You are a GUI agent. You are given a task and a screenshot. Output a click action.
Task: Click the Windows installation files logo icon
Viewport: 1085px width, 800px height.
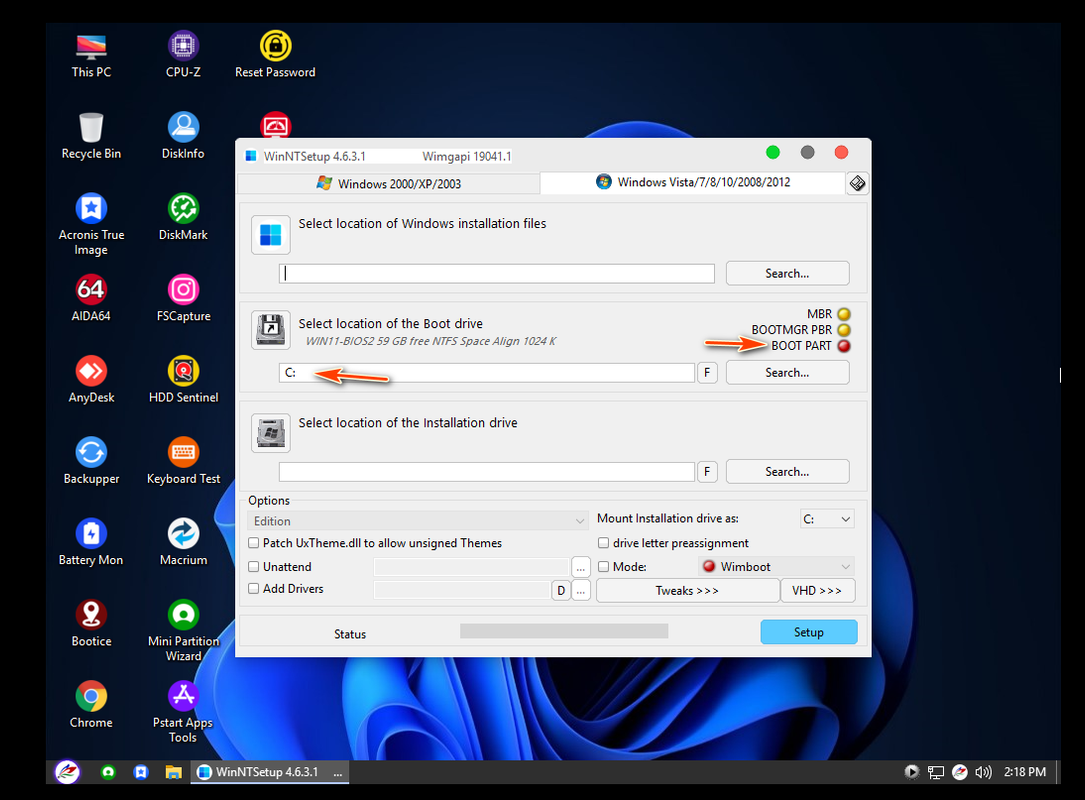[271, 235]
